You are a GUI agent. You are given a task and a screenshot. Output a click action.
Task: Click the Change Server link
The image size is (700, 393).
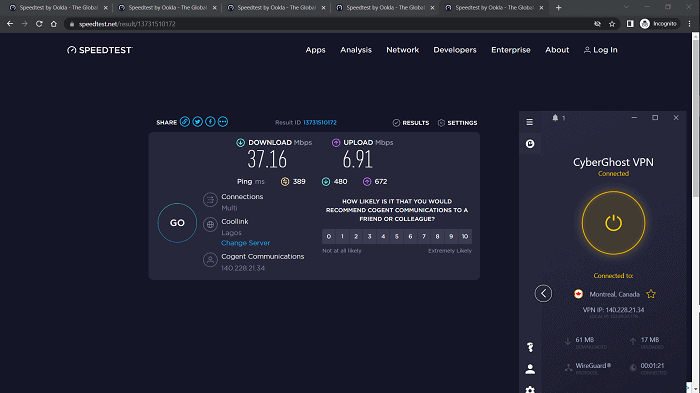click(x=246, y=243)
